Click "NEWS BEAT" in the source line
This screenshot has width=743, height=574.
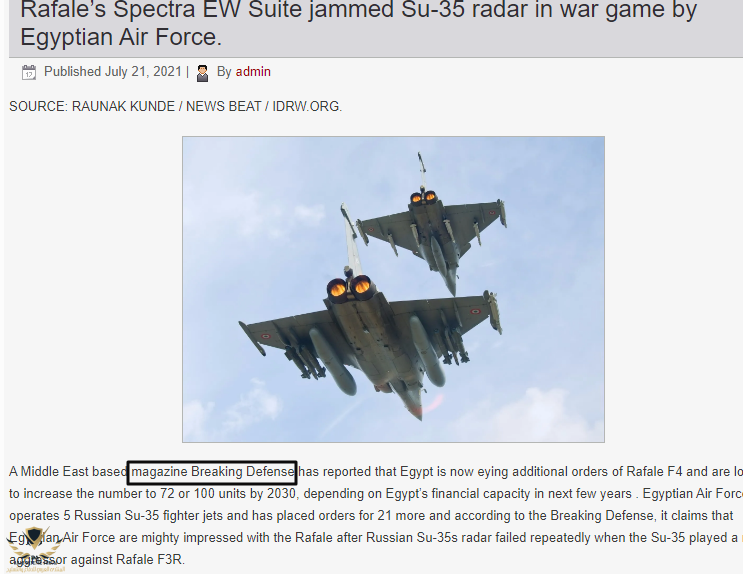click(x=224, y=107)
